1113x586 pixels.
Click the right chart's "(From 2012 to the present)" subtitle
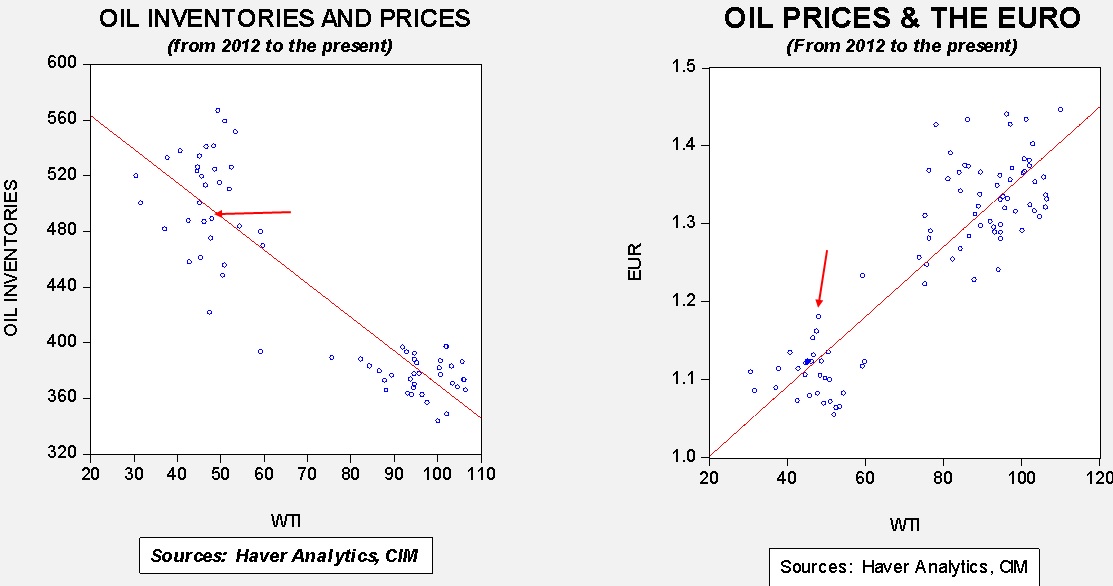tap(902, 46)
